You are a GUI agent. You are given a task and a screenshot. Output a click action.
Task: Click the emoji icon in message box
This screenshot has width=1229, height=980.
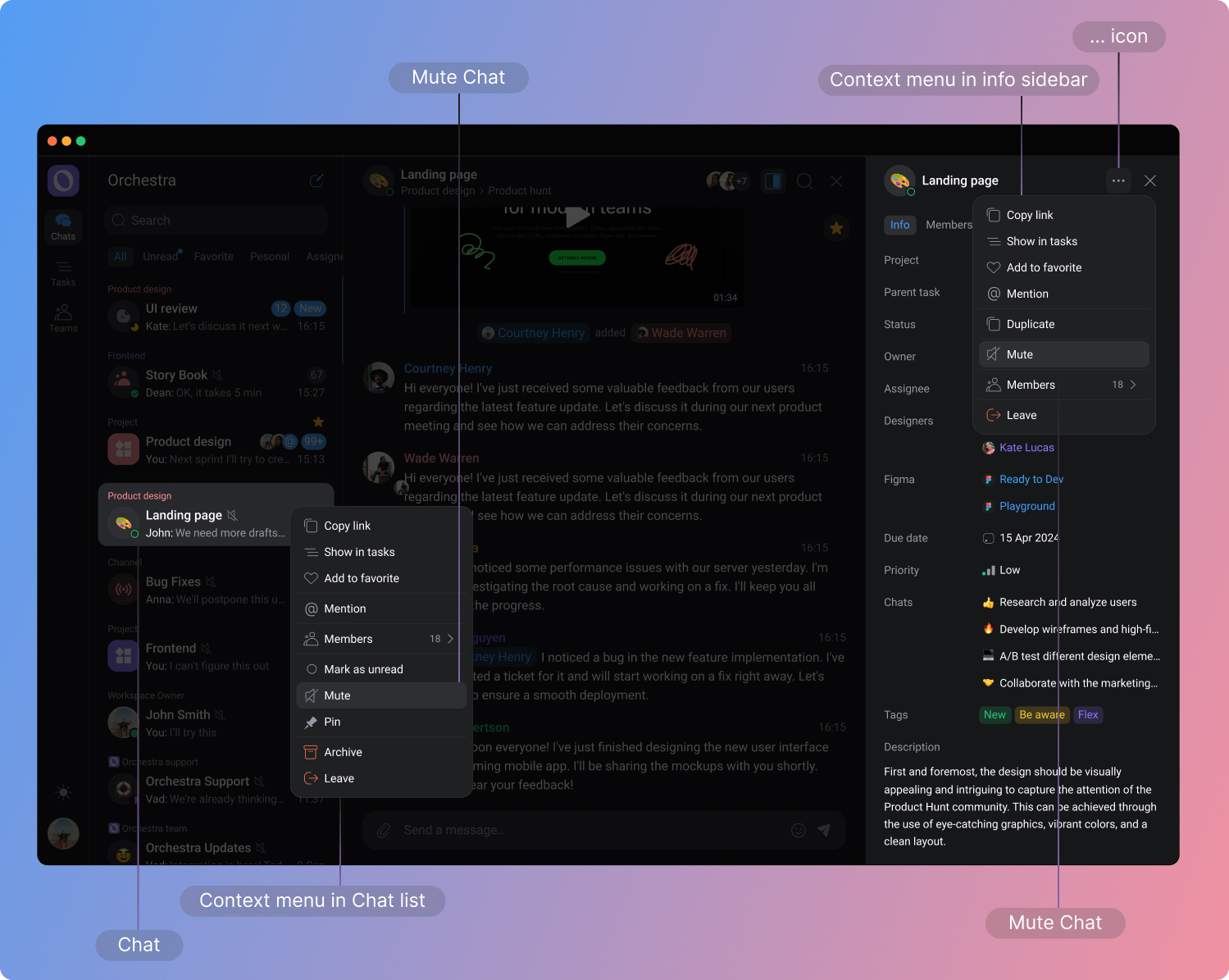(x=798, y=830)
